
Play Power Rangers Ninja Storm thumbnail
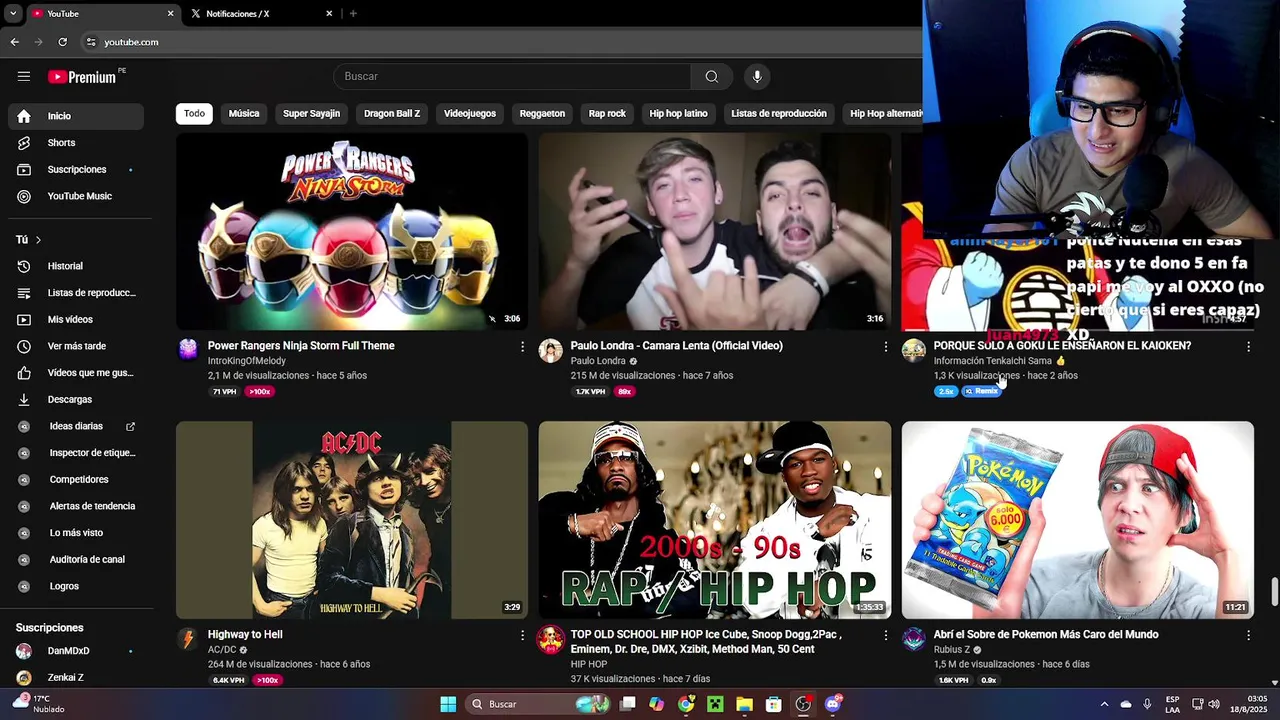[352, 231]
